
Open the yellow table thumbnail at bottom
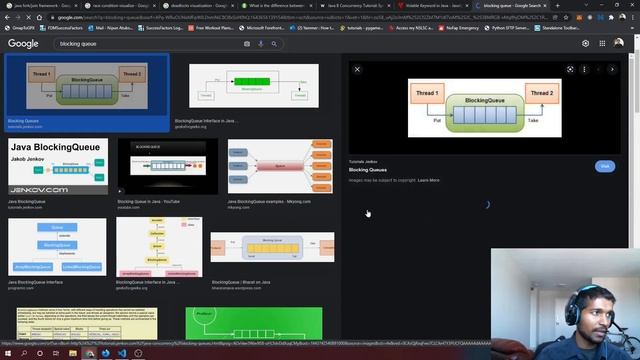(87, 323)
